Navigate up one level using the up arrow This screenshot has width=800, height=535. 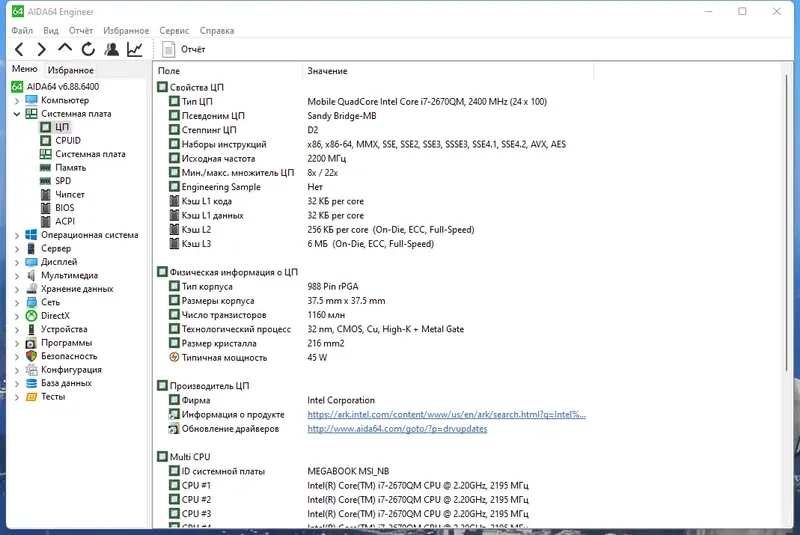click(x=65, y=48)
